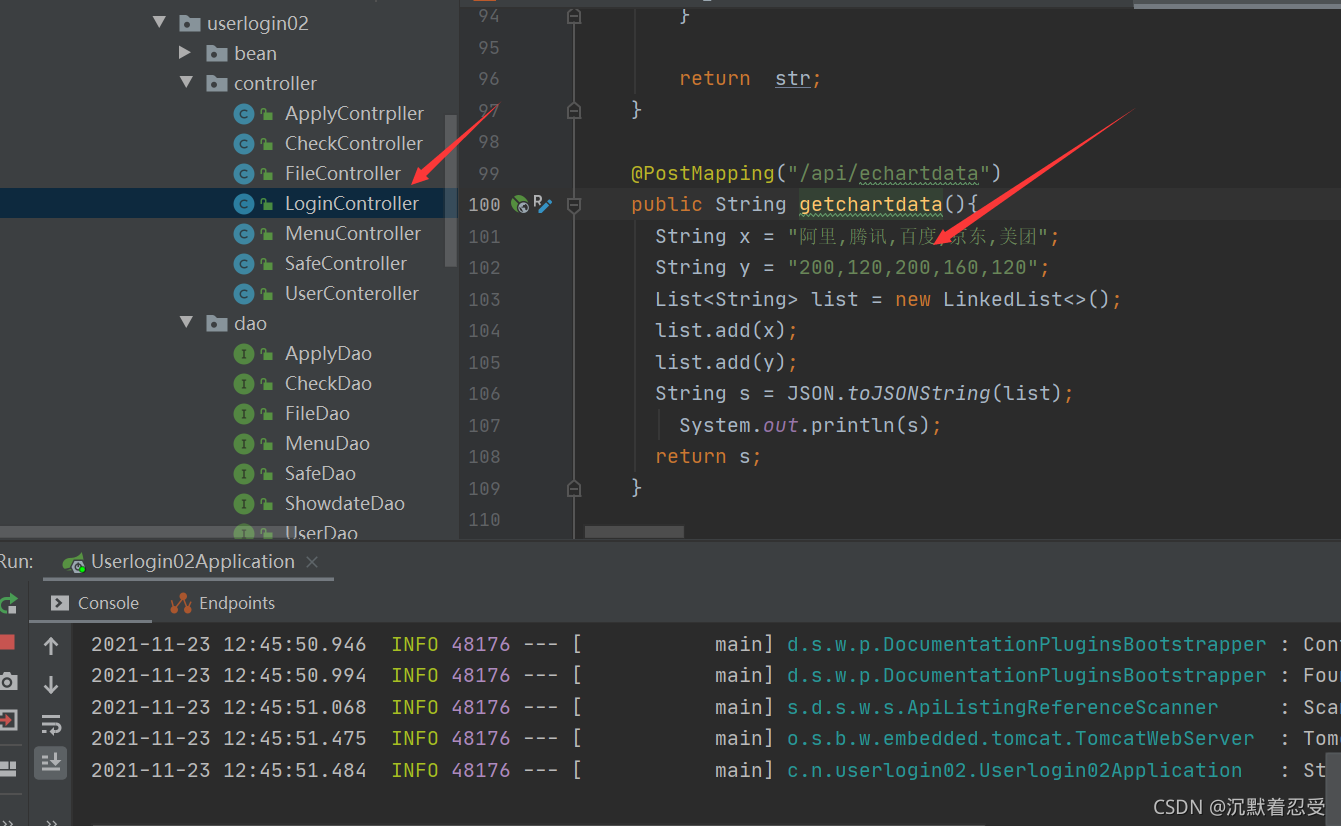Click 'return str;' statement
Viewport: 1341px width, 826px height.
tap(750, 78)
